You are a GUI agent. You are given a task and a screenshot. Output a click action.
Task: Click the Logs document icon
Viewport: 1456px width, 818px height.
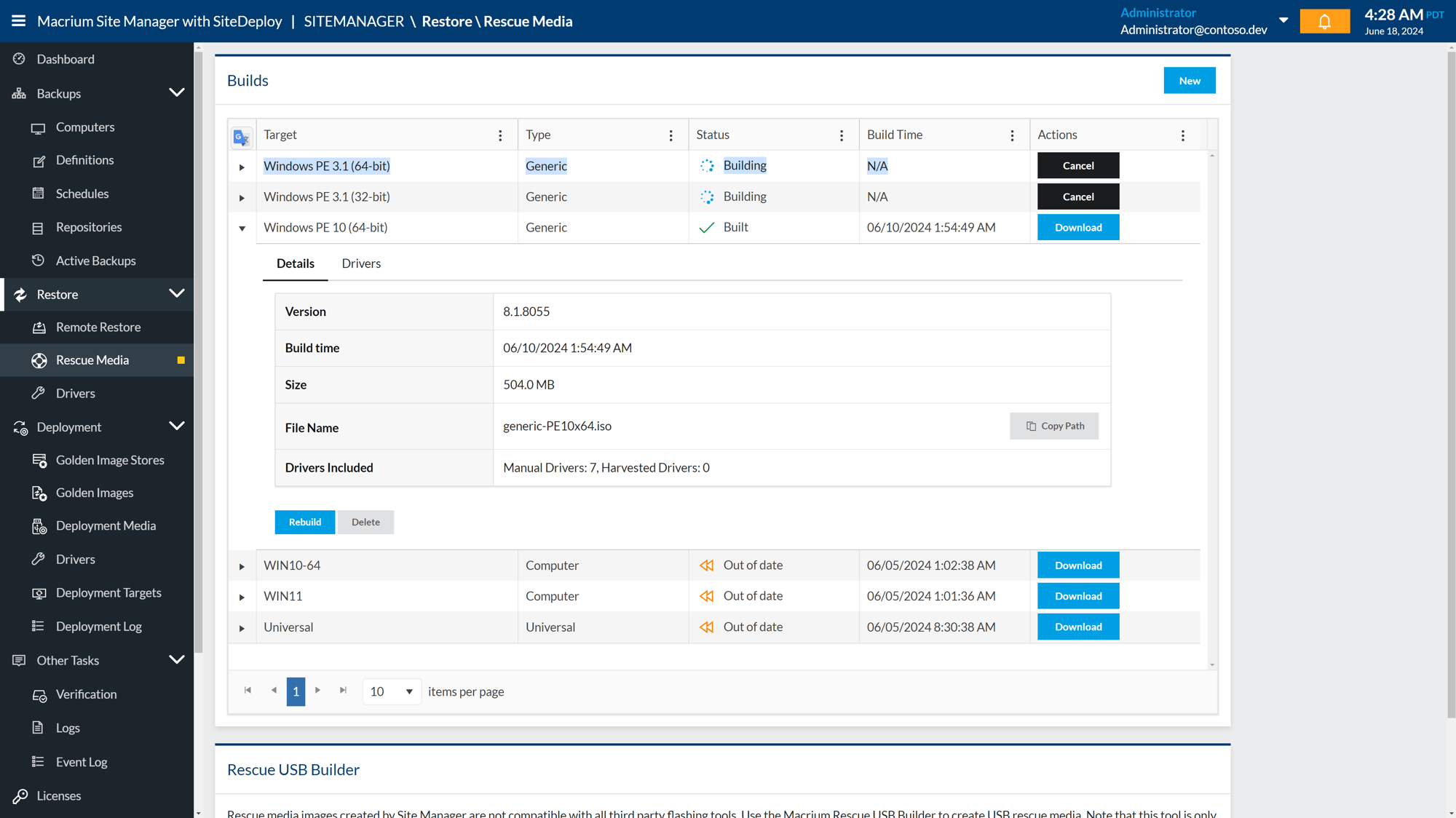coord(39,728)
